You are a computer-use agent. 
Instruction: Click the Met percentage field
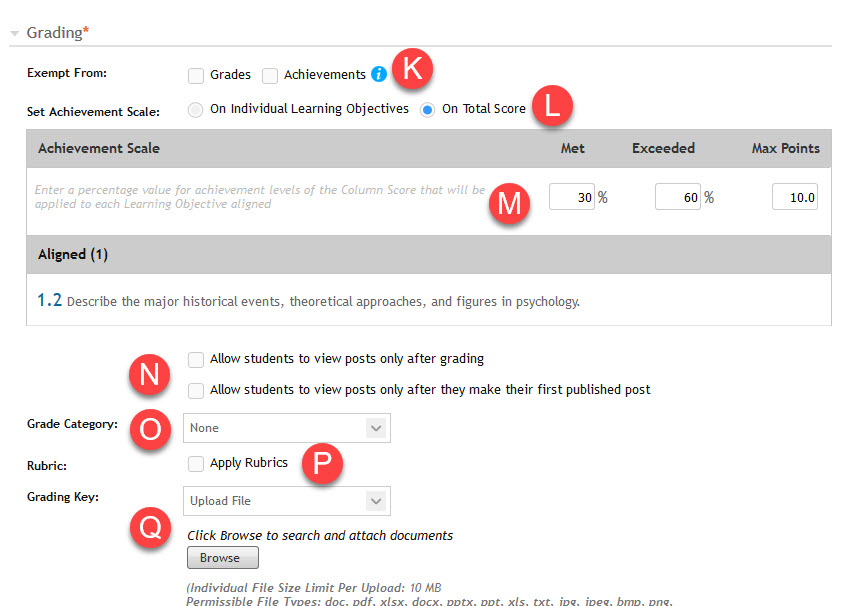tap(572, 197)
